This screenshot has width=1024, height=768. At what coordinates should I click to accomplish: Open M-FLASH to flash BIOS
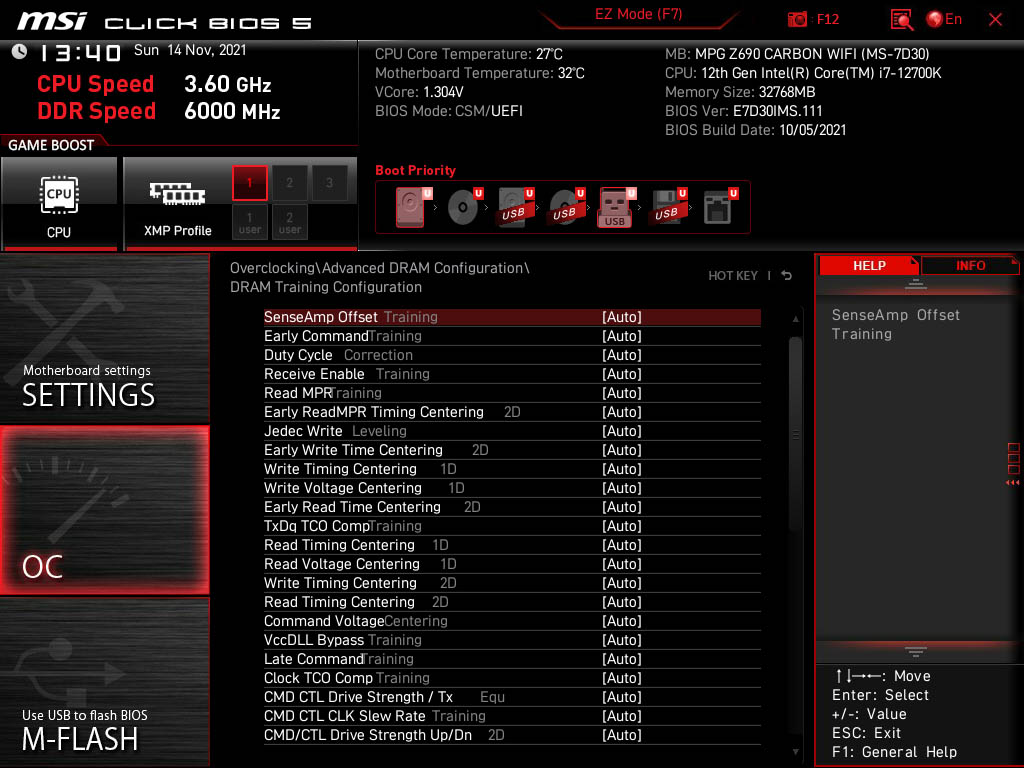point(105,682)
